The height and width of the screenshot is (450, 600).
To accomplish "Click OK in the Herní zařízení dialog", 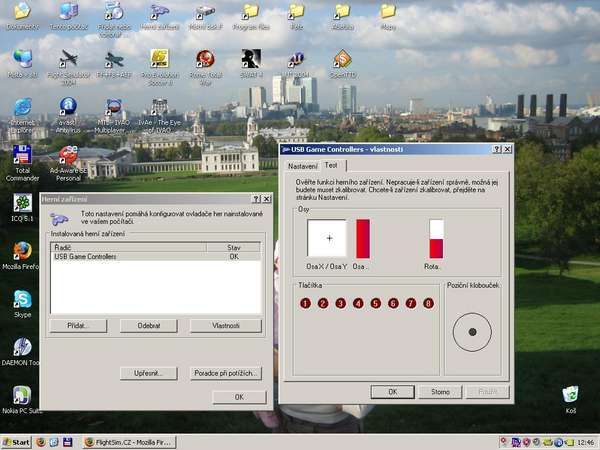I will (x=239, y=397).
